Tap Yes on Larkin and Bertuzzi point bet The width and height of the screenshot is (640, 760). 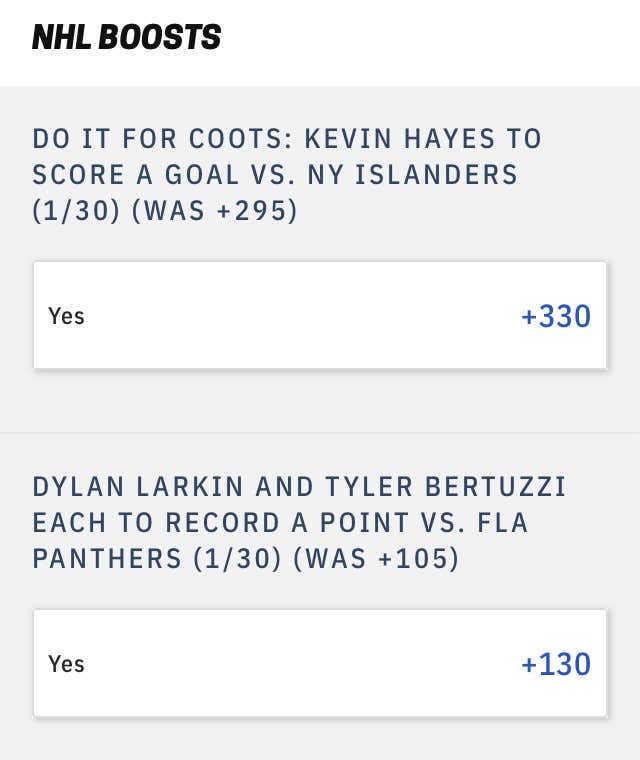[x=66, y=664]
